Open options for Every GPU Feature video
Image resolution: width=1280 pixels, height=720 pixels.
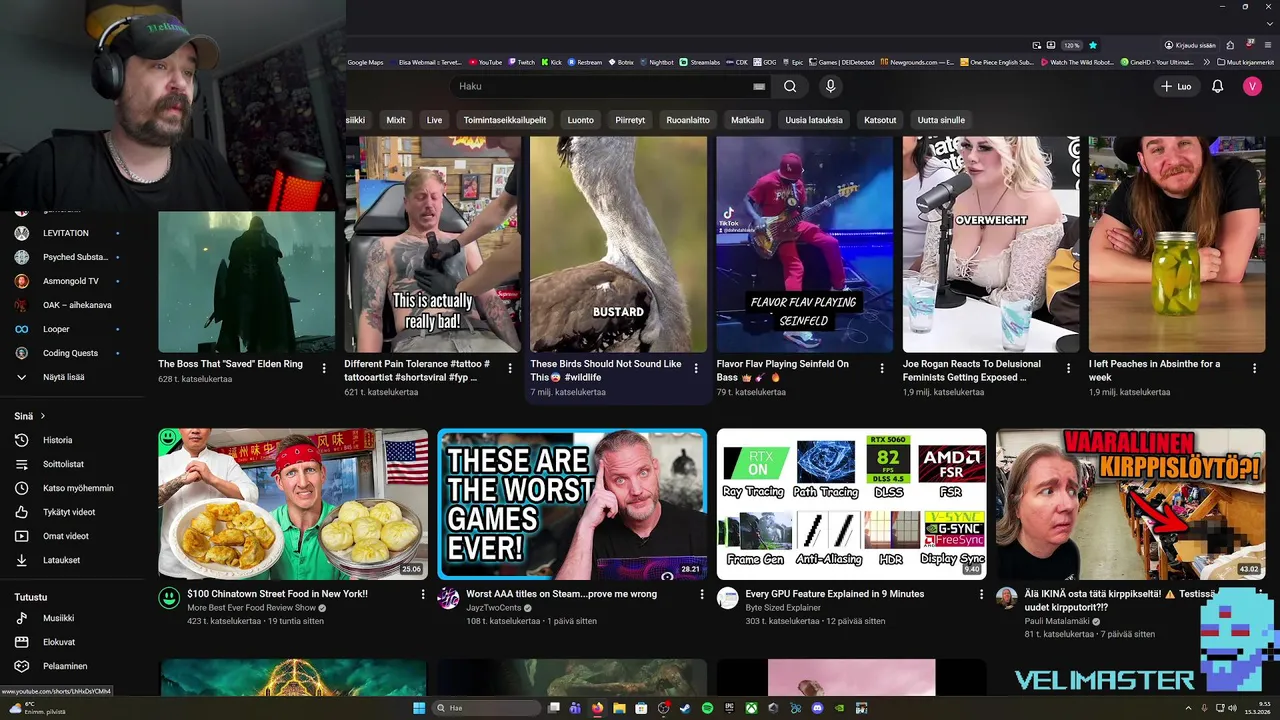[981, 594]
